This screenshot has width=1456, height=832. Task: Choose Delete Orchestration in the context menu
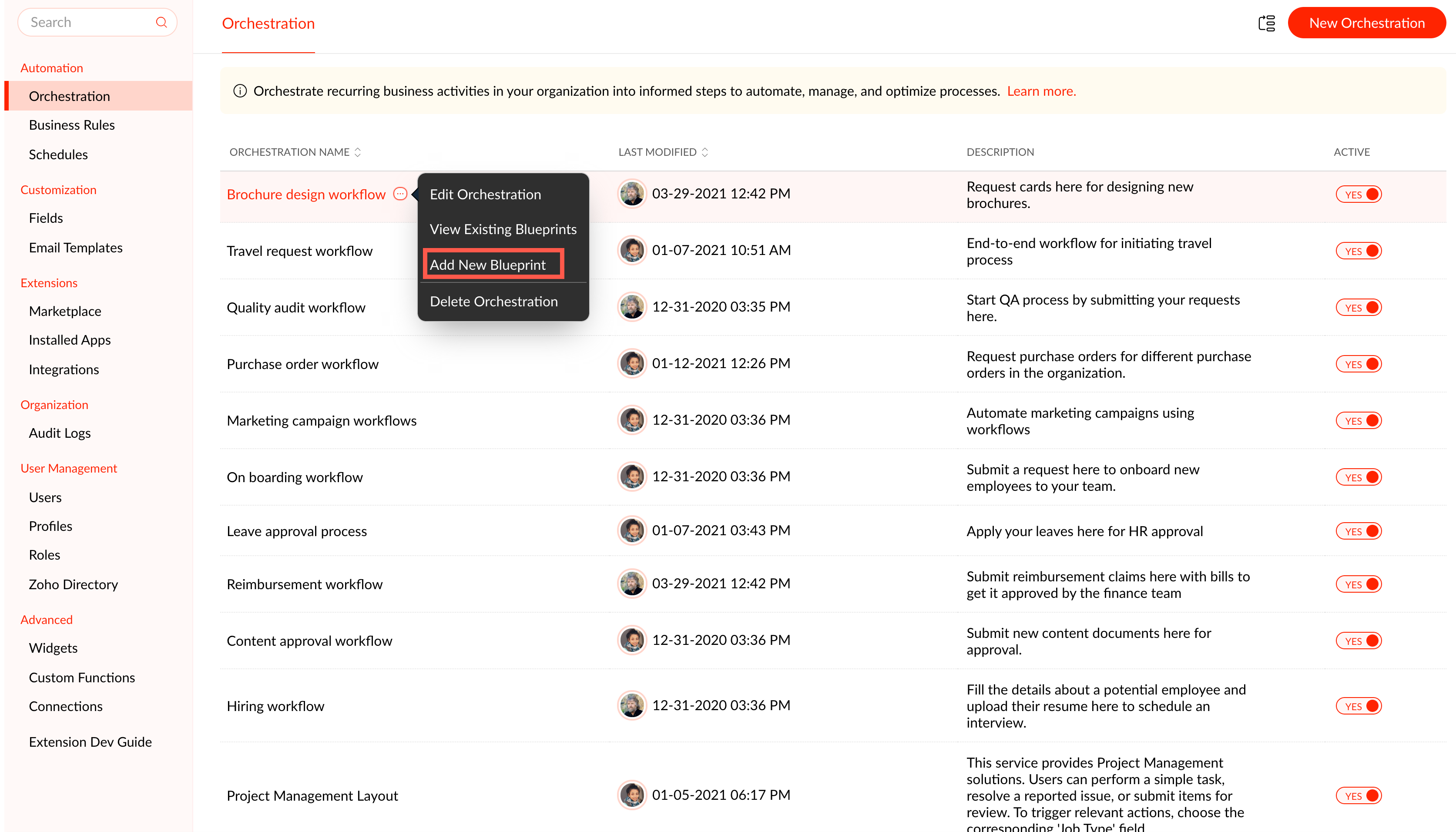[x=493, y=301]
